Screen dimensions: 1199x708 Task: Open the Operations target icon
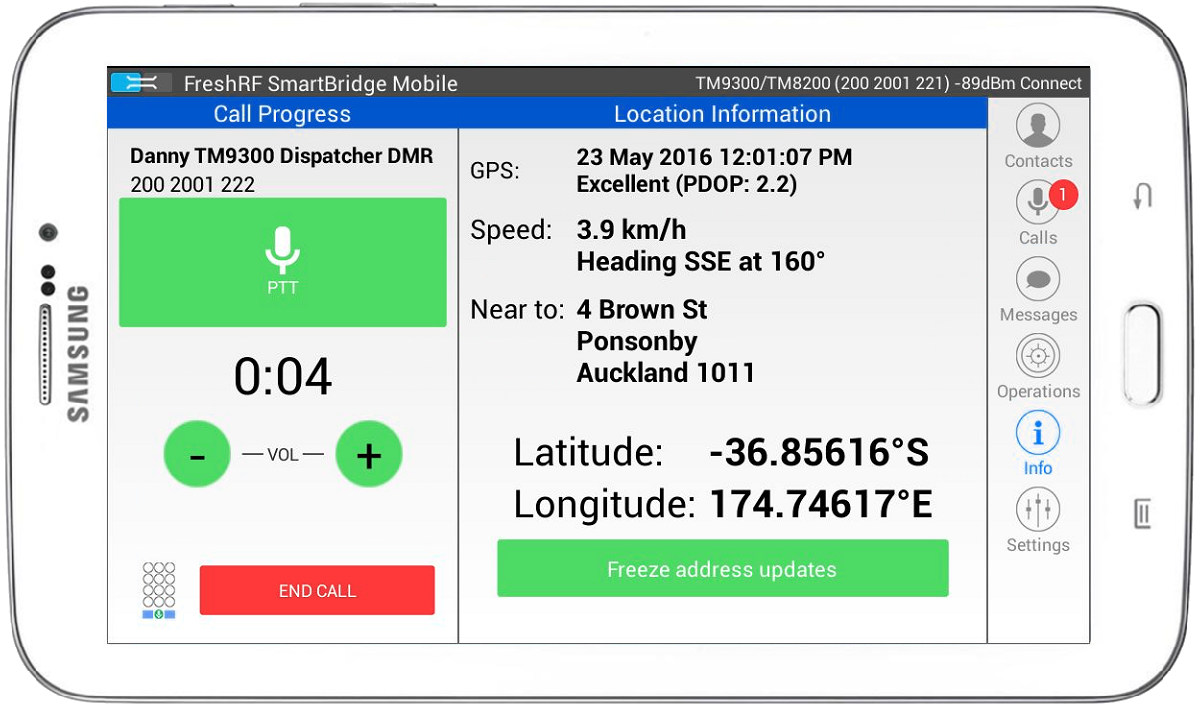(x=1038, y=356)
